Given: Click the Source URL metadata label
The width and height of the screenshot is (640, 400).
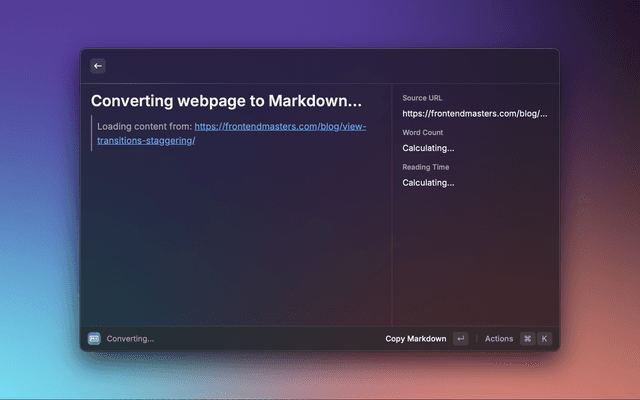Looking at the screenshot, I should pyautogui.click(x=422, y=98).
